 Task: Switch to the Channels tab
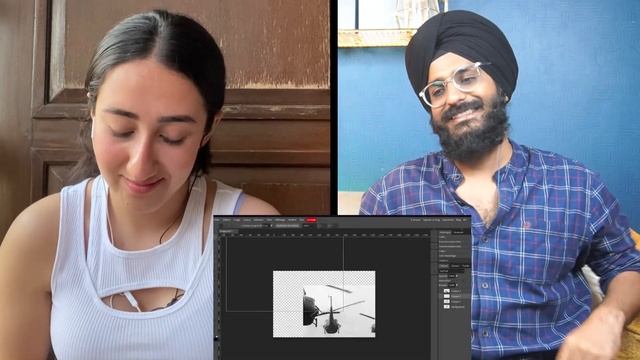point(455,266)
